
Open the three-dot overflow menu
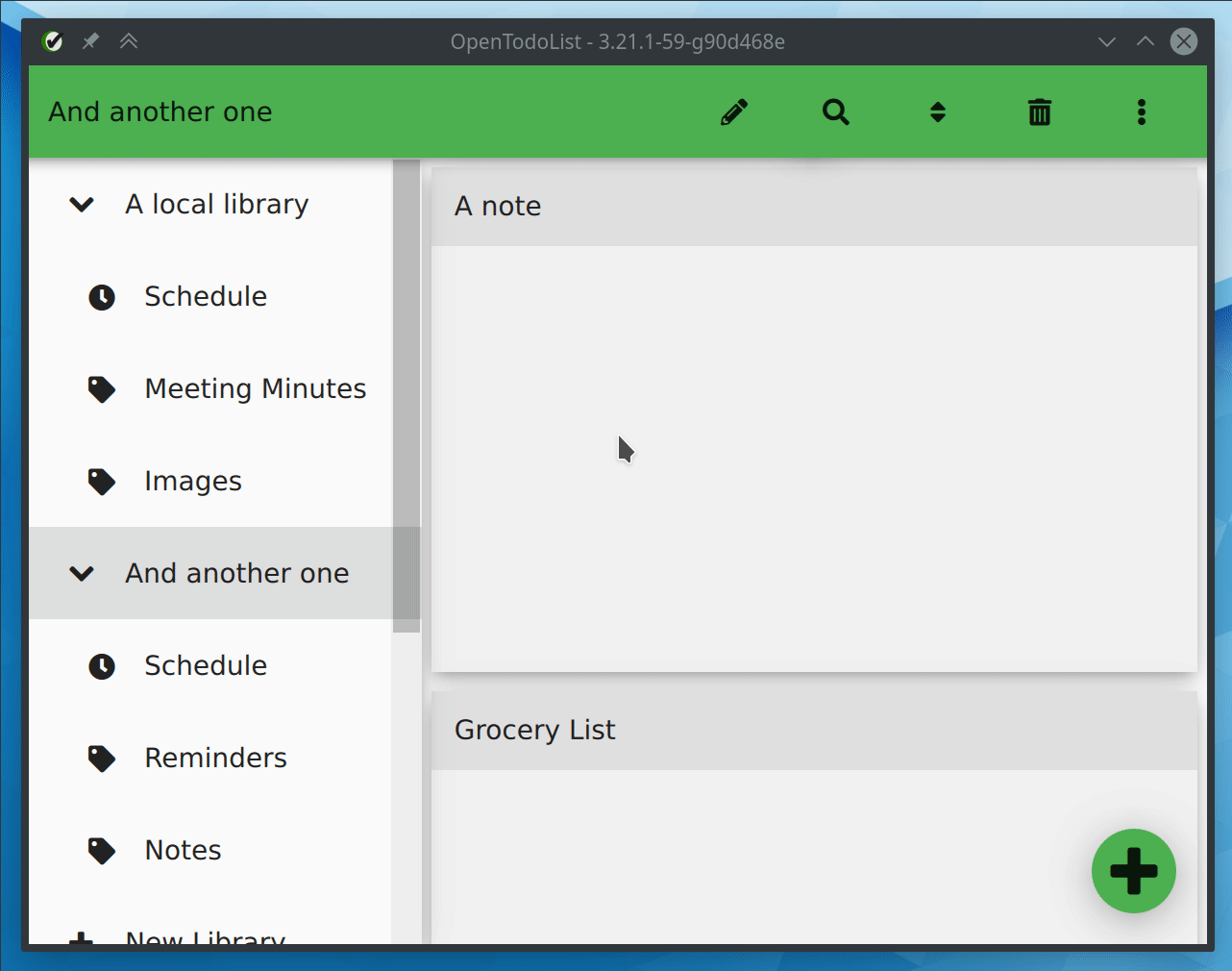click(x=1142, y=112)
